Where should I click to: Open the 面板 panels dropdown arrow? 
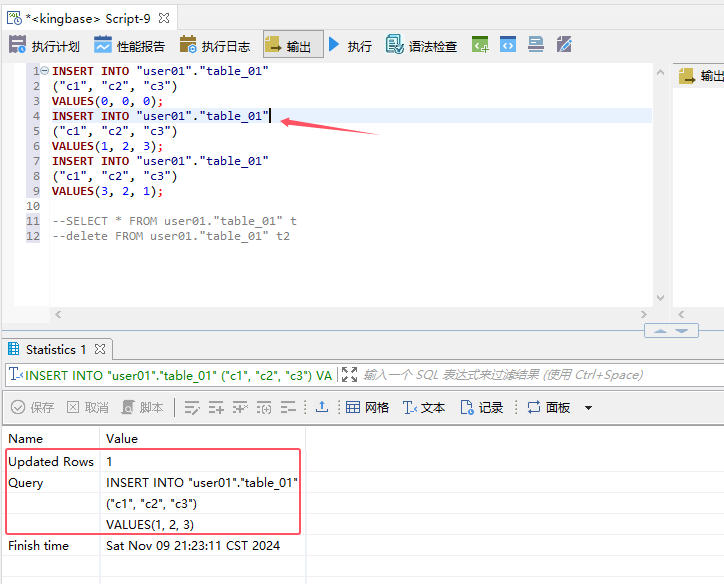pos(588,408)
